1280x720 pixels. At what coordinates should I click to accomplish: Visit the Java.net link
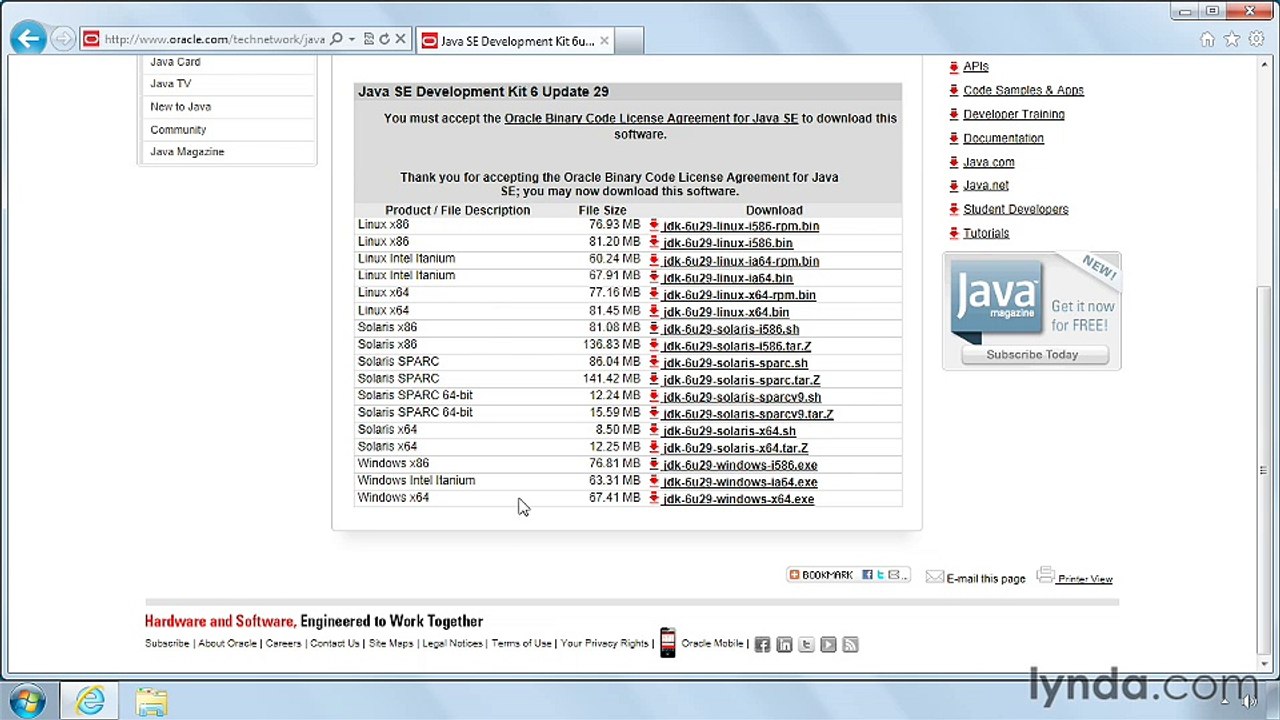(986, 186)
